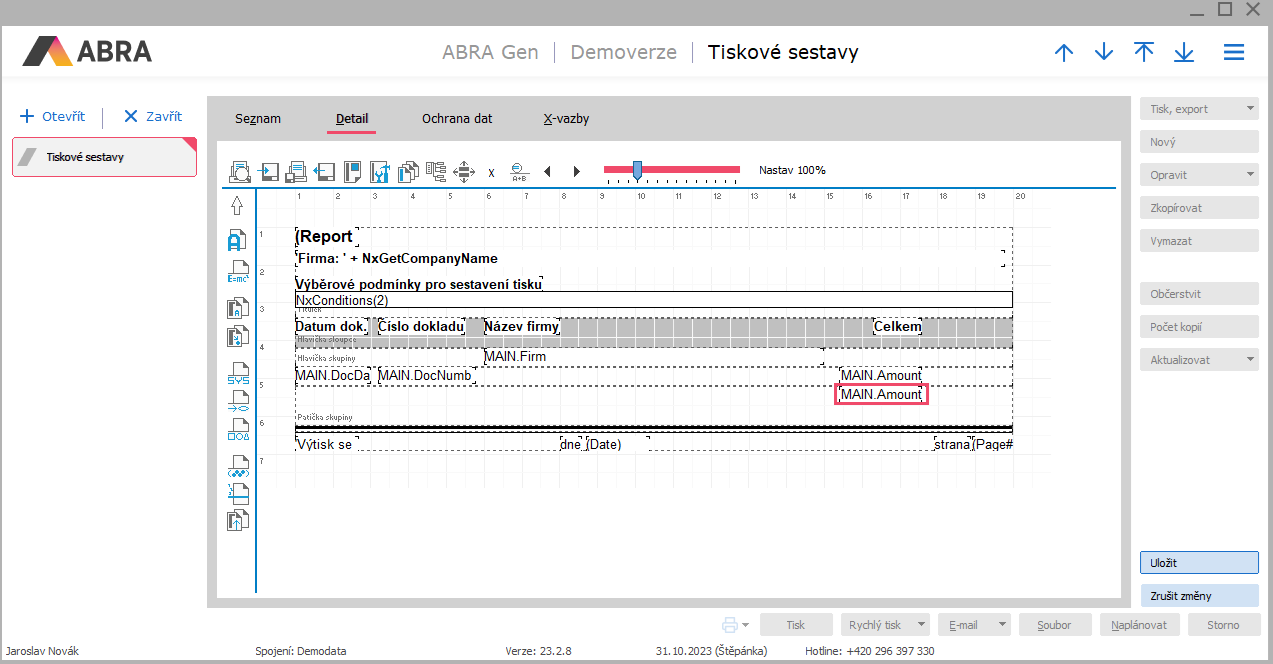The height and width of the screenshot is (664, 1273).
Task: Select the MAIN.Firm field in the report
Action: coord(653,356)
